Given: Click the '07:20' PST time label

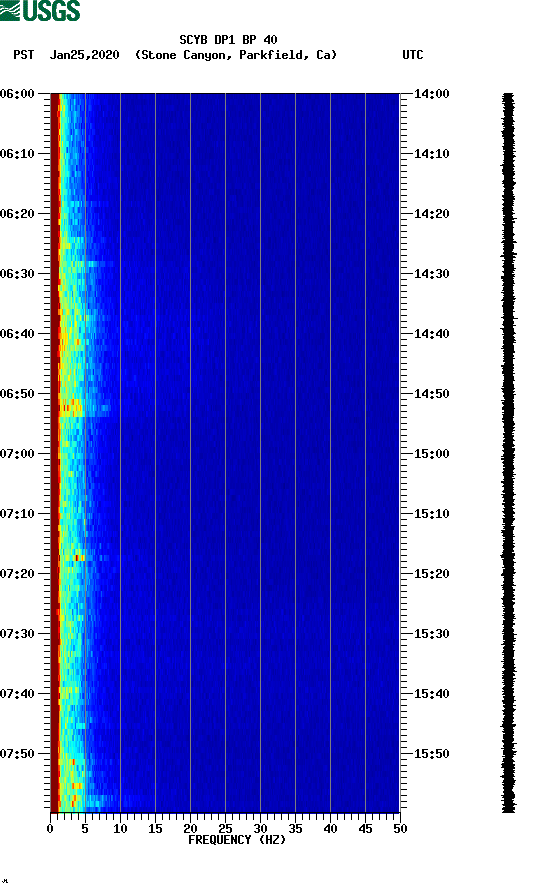Looking at the screenshot, I should click(x=18, y=573).
